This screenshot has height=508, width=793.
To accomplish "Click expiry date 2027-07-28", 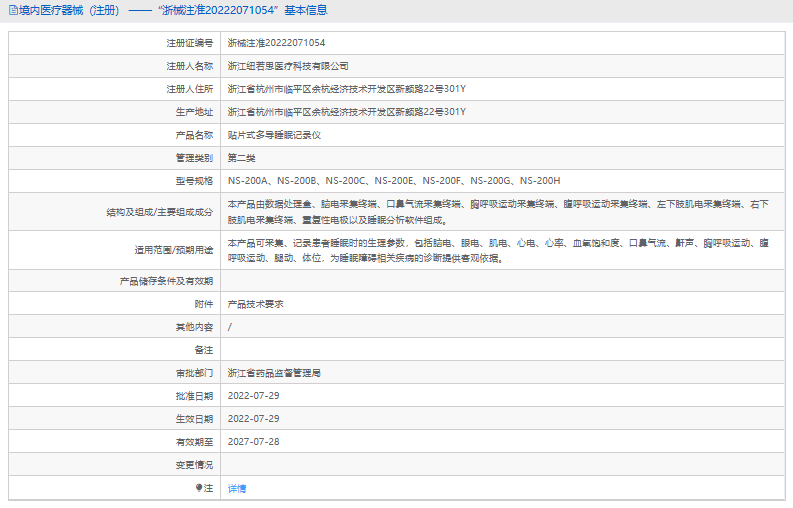I will (253, 442).
